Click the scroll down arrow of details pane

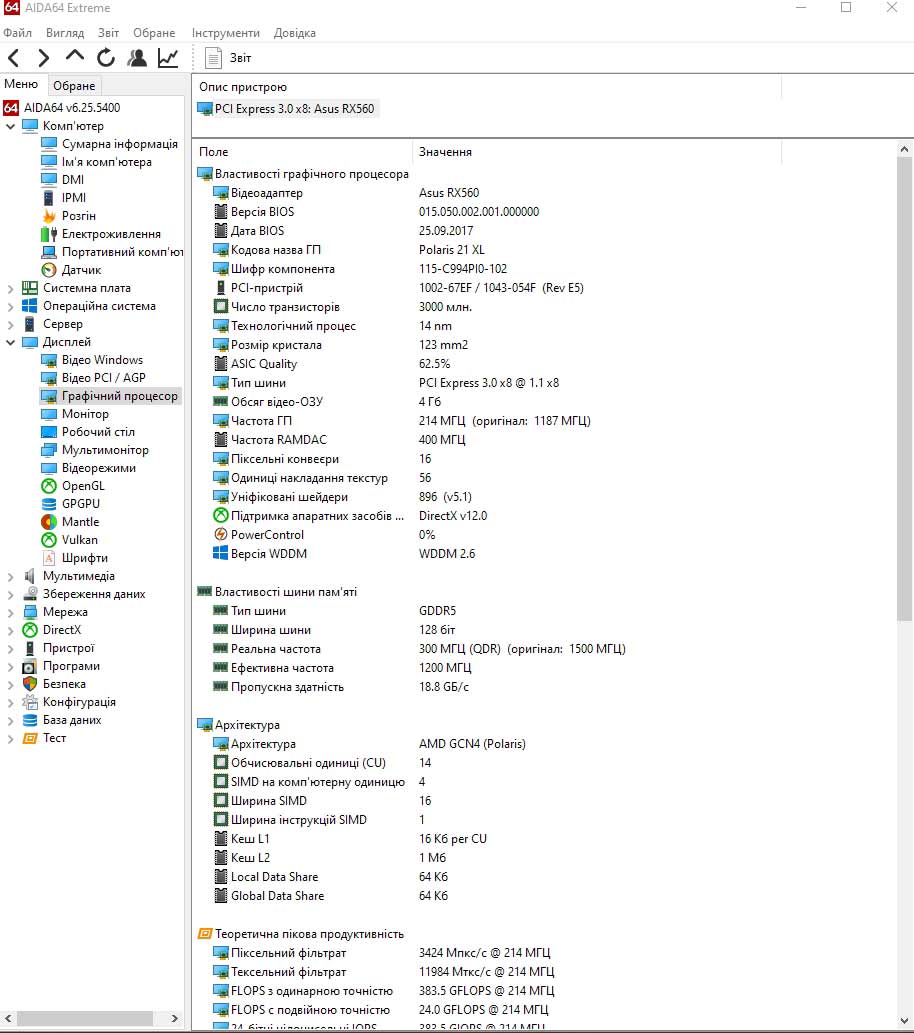coord(904,1021)
